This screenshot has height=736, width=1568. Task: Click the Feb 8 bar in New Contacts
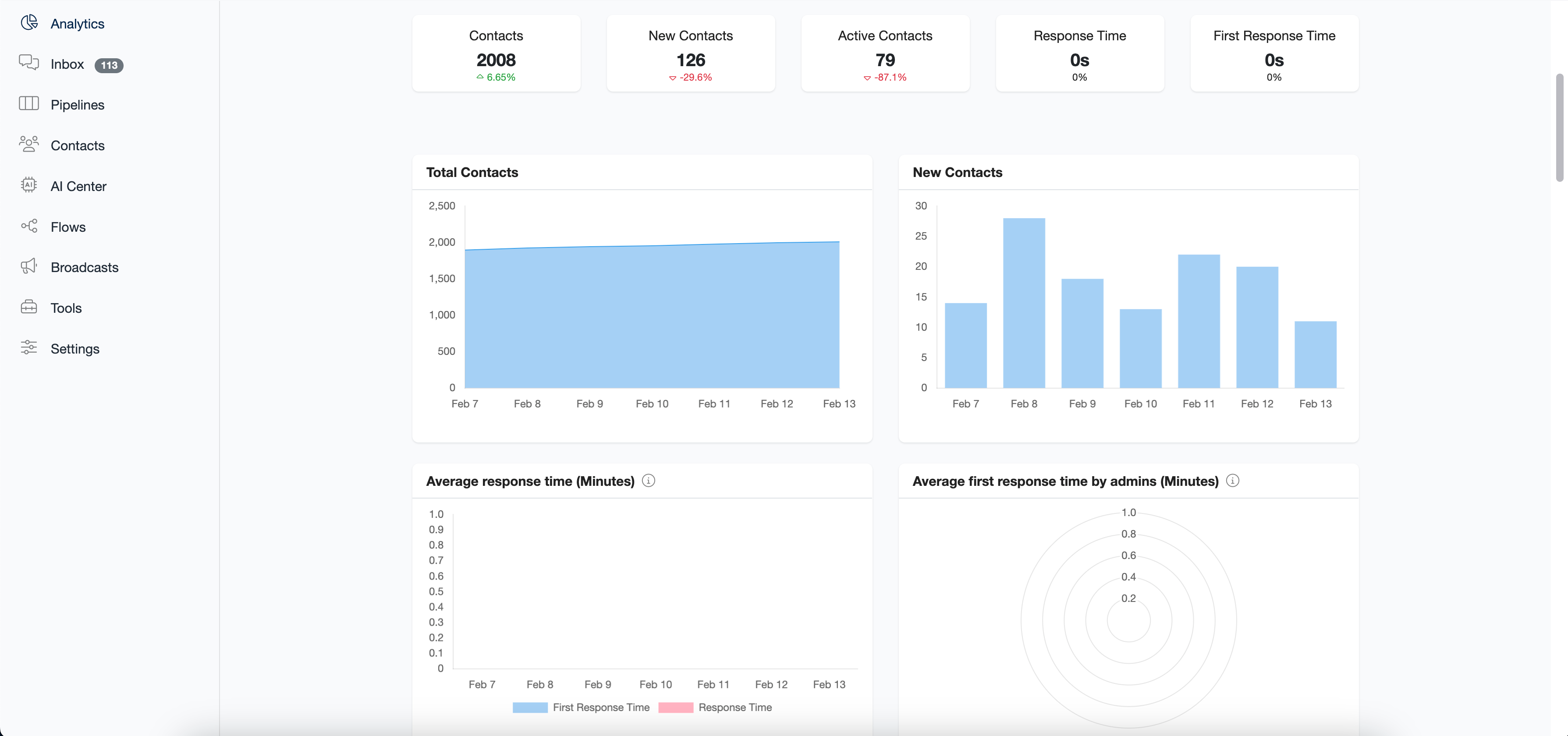tap(1024, 303)
